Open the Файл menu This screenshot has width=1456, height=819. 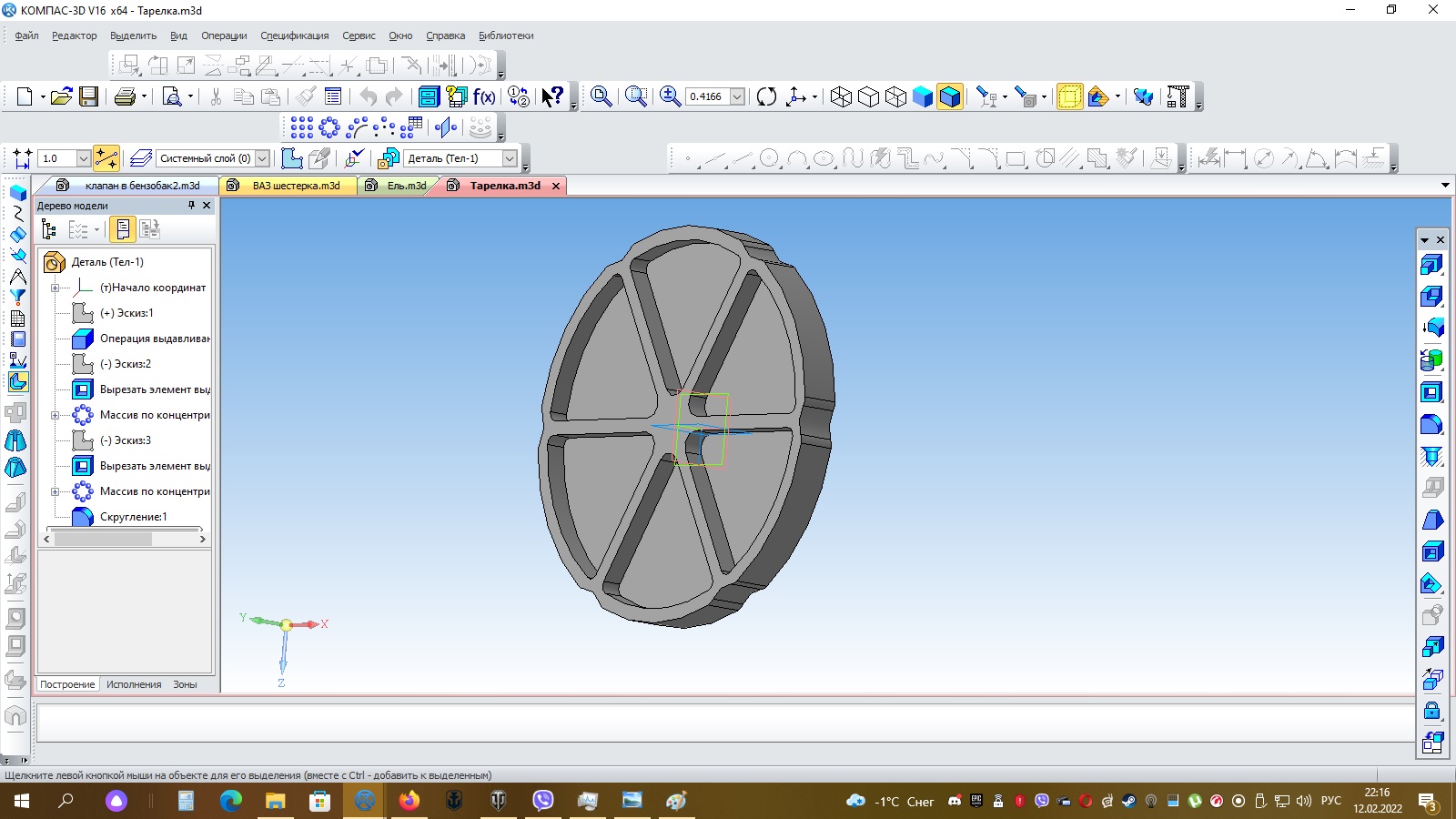26,35
